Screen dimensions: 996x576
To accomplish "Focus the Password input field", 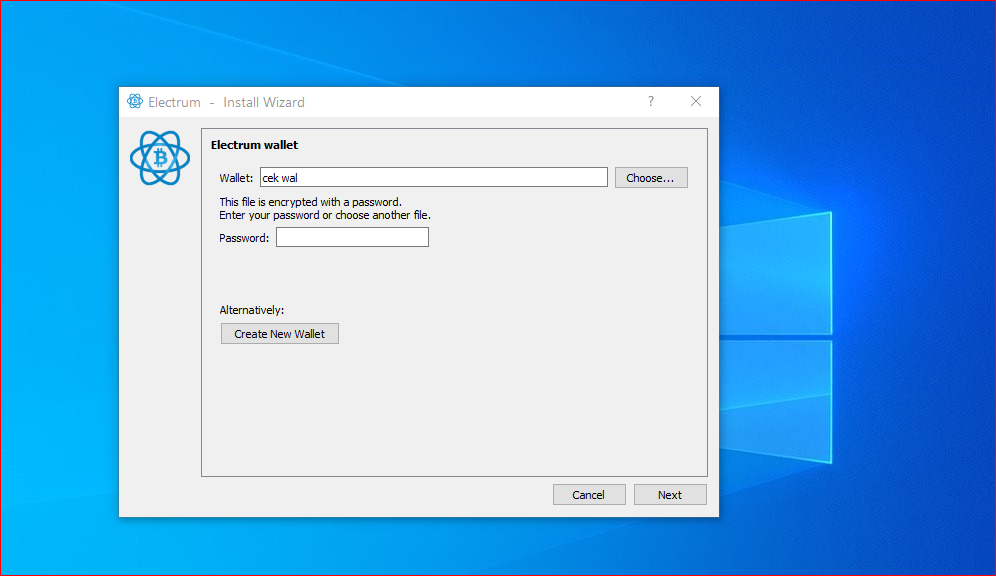I will (353, 238).
